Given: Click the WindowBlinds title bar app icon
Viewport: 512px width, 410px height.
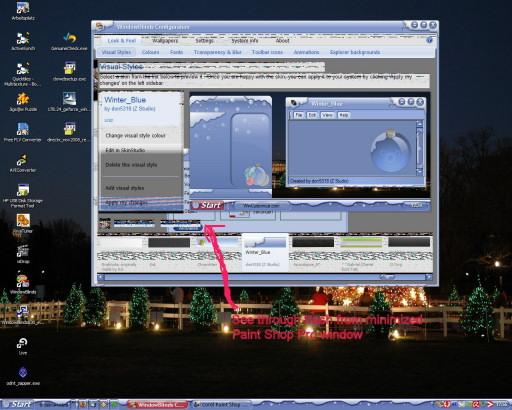Looking at the screenshot, I should (100, 26).
